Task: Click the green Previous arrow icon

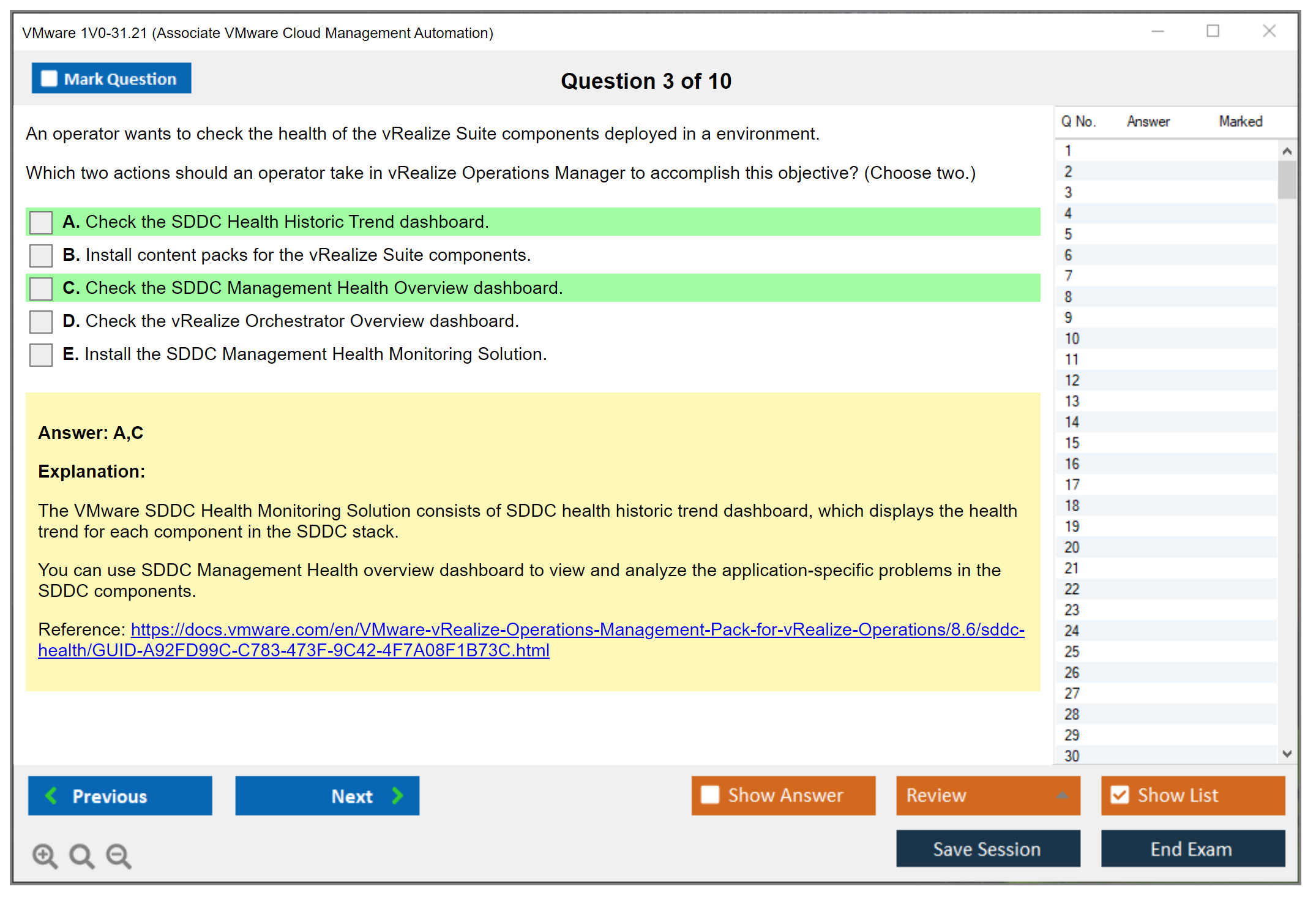Action: pos(51,796)
